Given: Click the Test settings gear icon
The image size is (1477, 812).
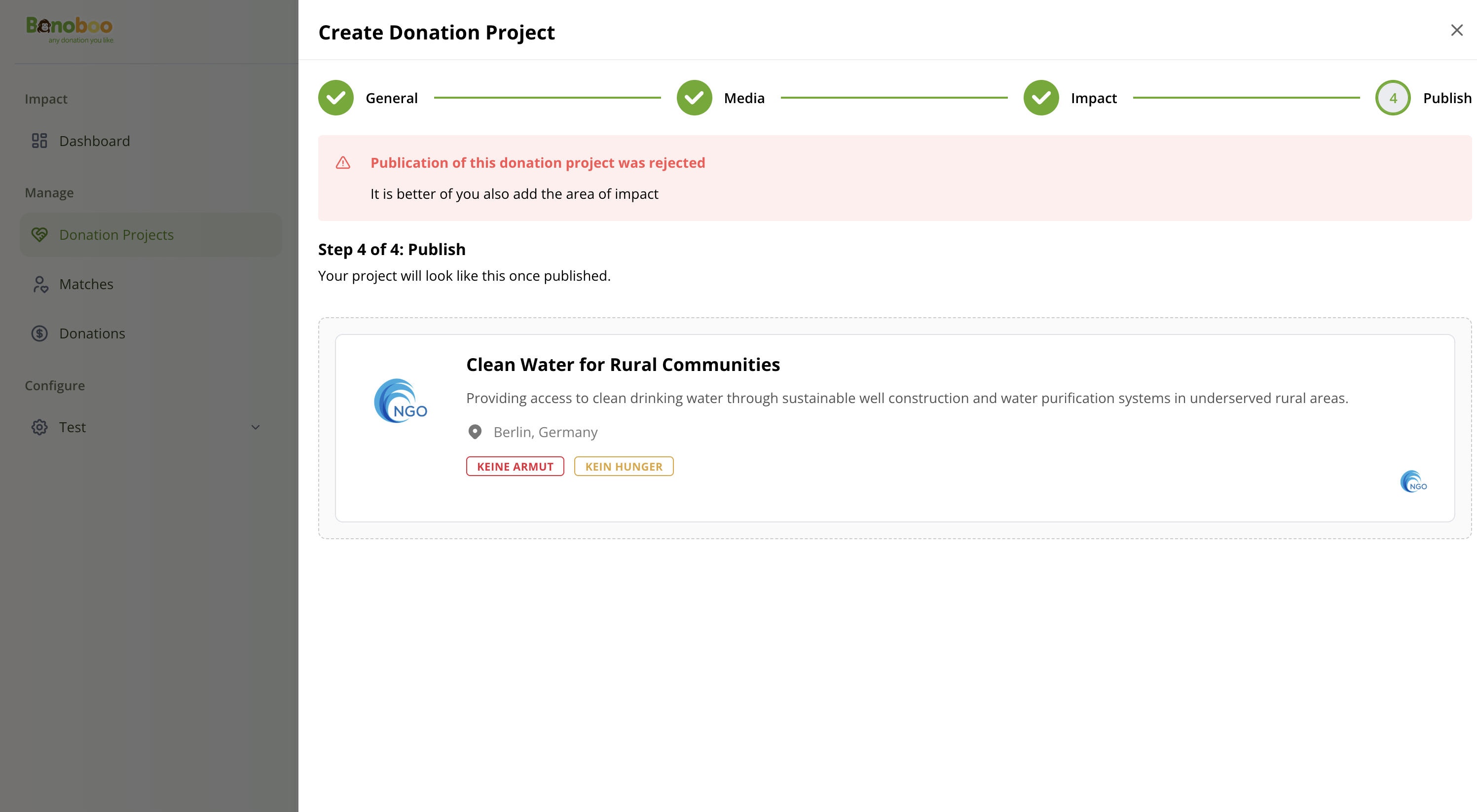Looking at the screenshot, I should (39, 427).
